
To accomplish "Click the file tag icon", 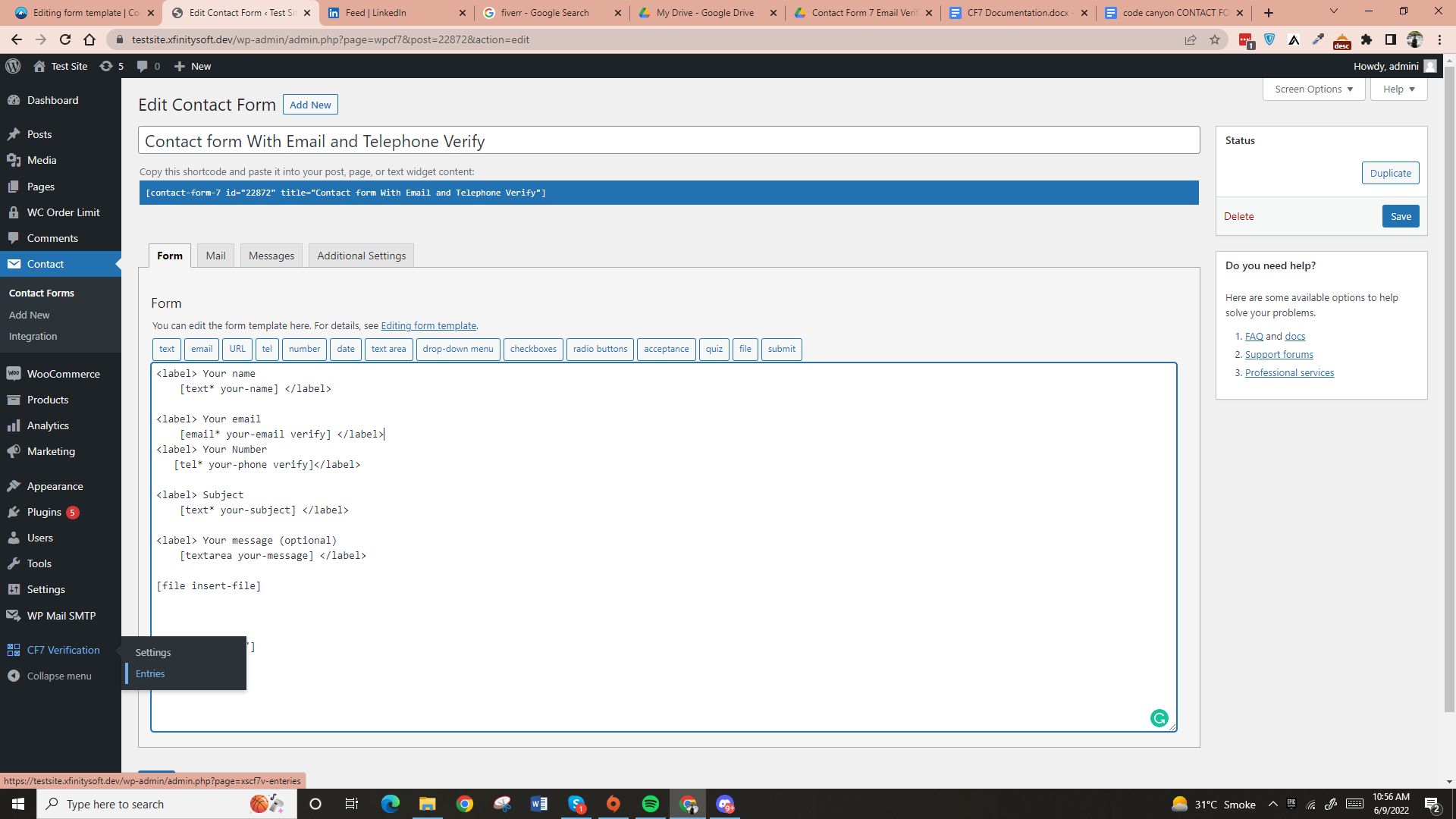I will tap(745, 348).
